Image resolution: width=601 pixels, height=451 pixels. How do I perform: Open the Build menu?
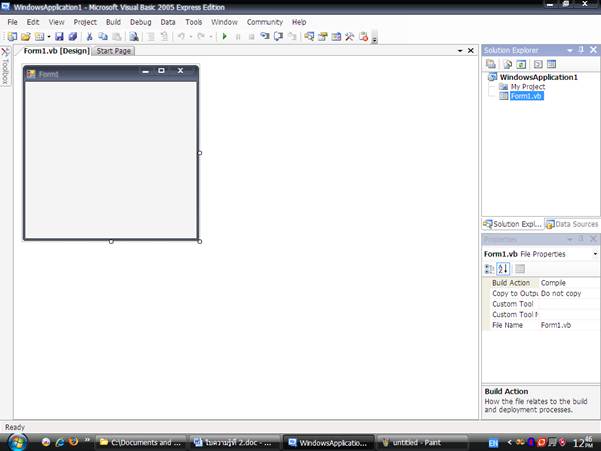(113, 22)
